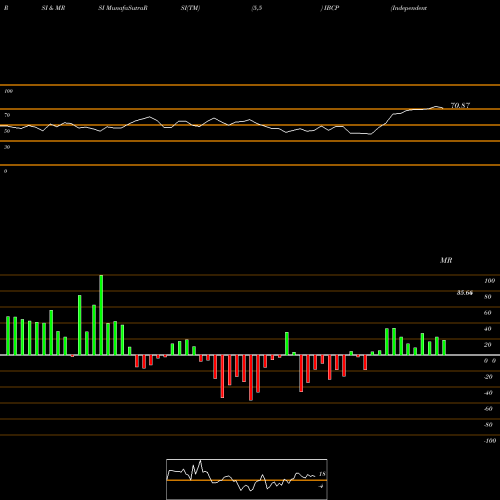Click the RSI axis label 100
Image resolution: width=500 pixels, height=500 pixels.
coord(9,91)
